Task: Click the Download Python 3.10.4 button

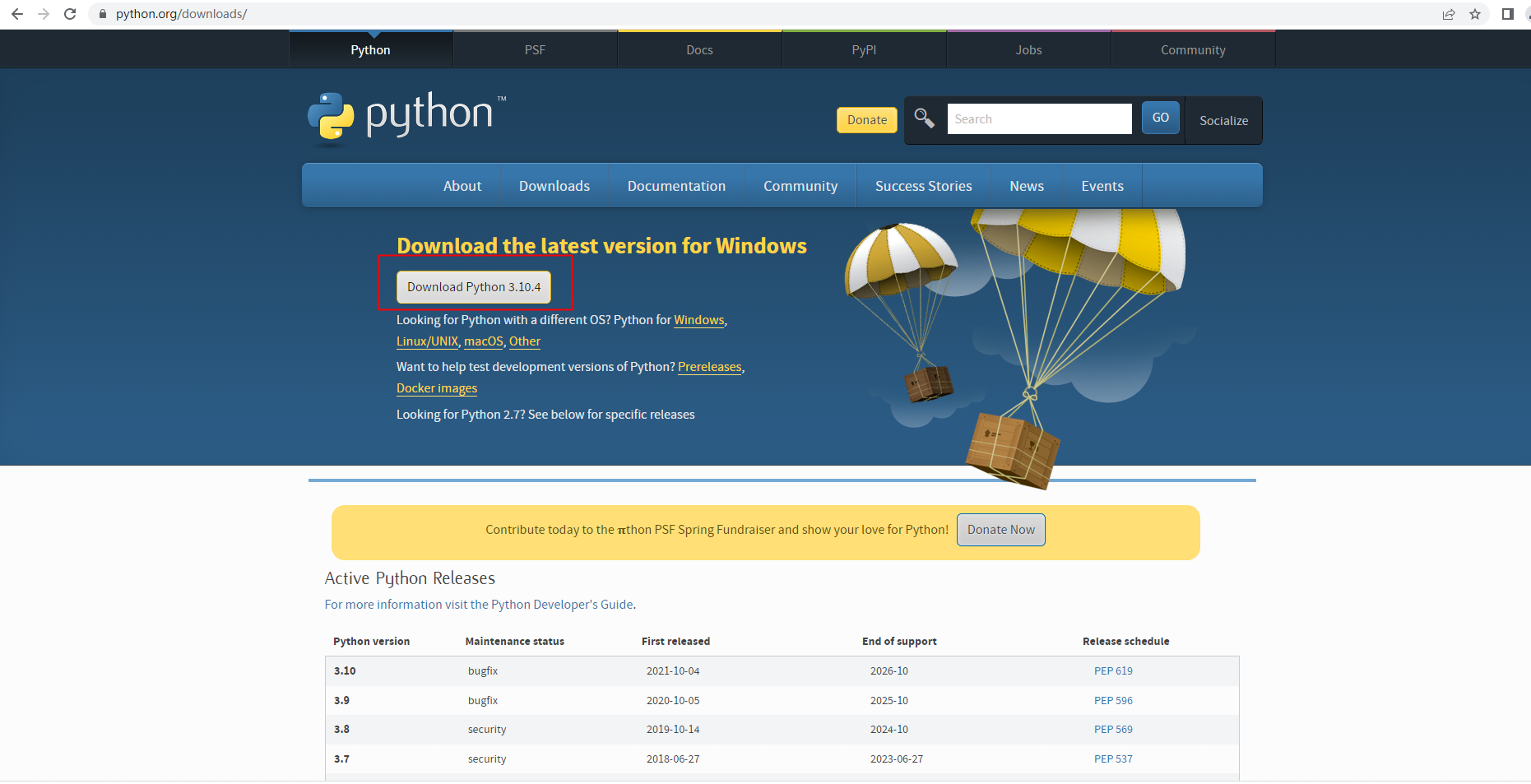Action: point(474,286)
